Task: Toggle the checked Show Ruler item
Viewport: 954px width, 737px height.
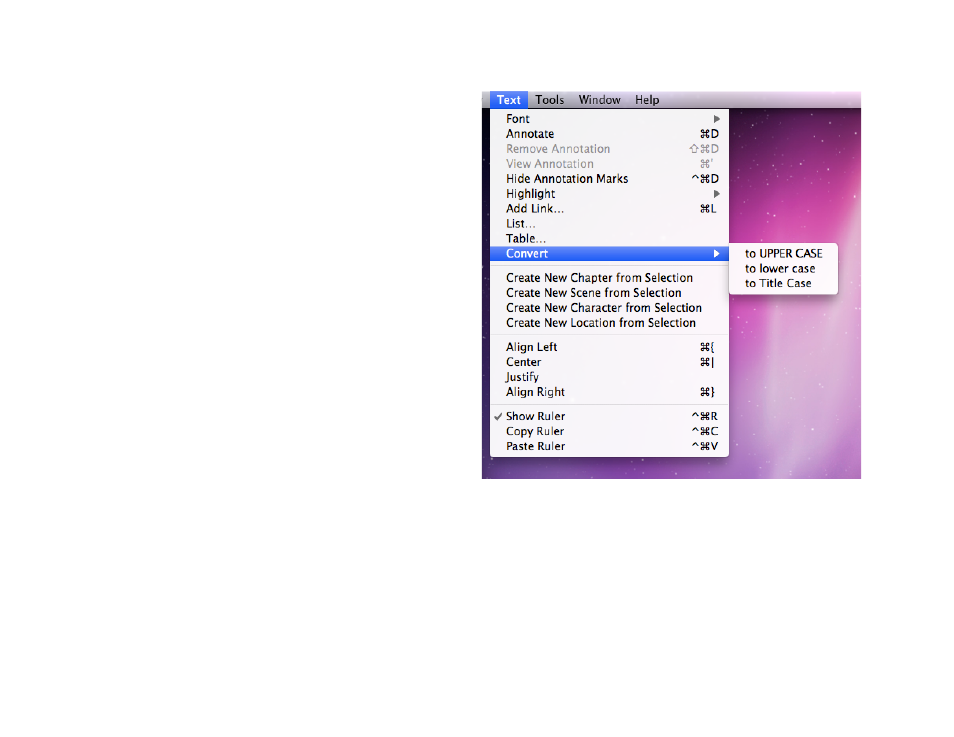Action: [x=609, y=416]
